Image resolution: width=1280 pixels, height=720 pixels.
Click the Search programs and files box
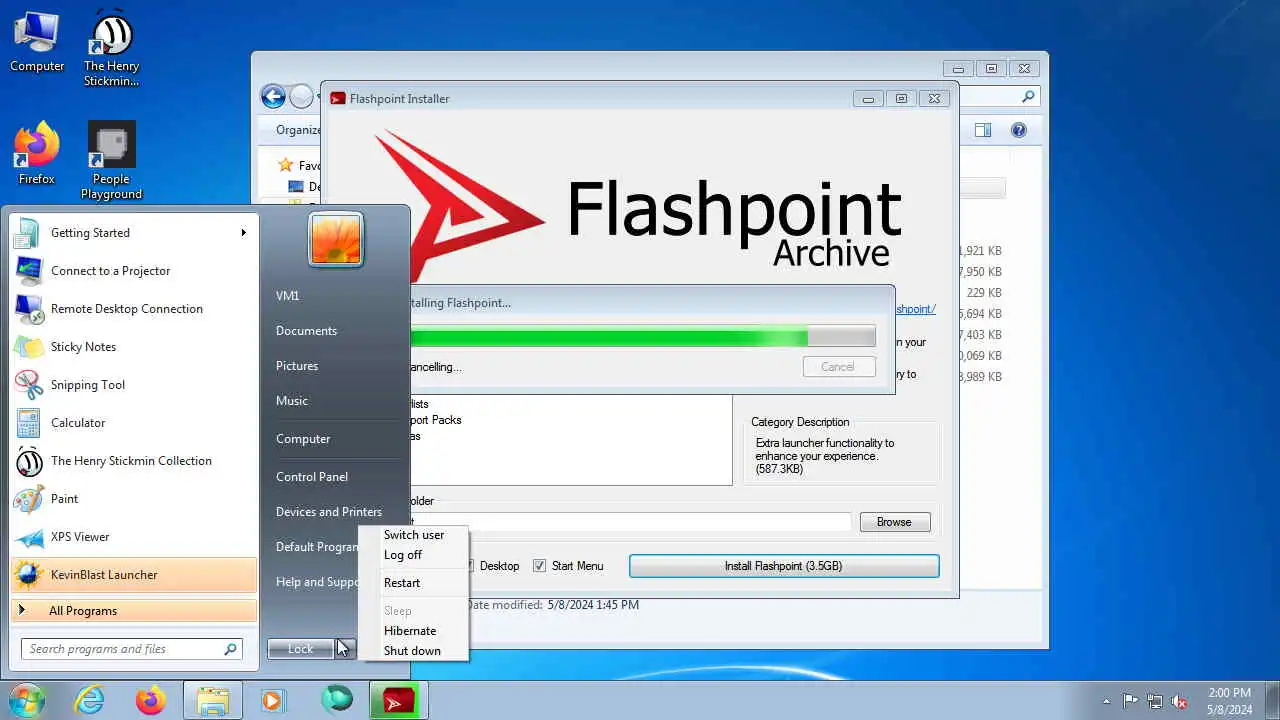[131, 649]
